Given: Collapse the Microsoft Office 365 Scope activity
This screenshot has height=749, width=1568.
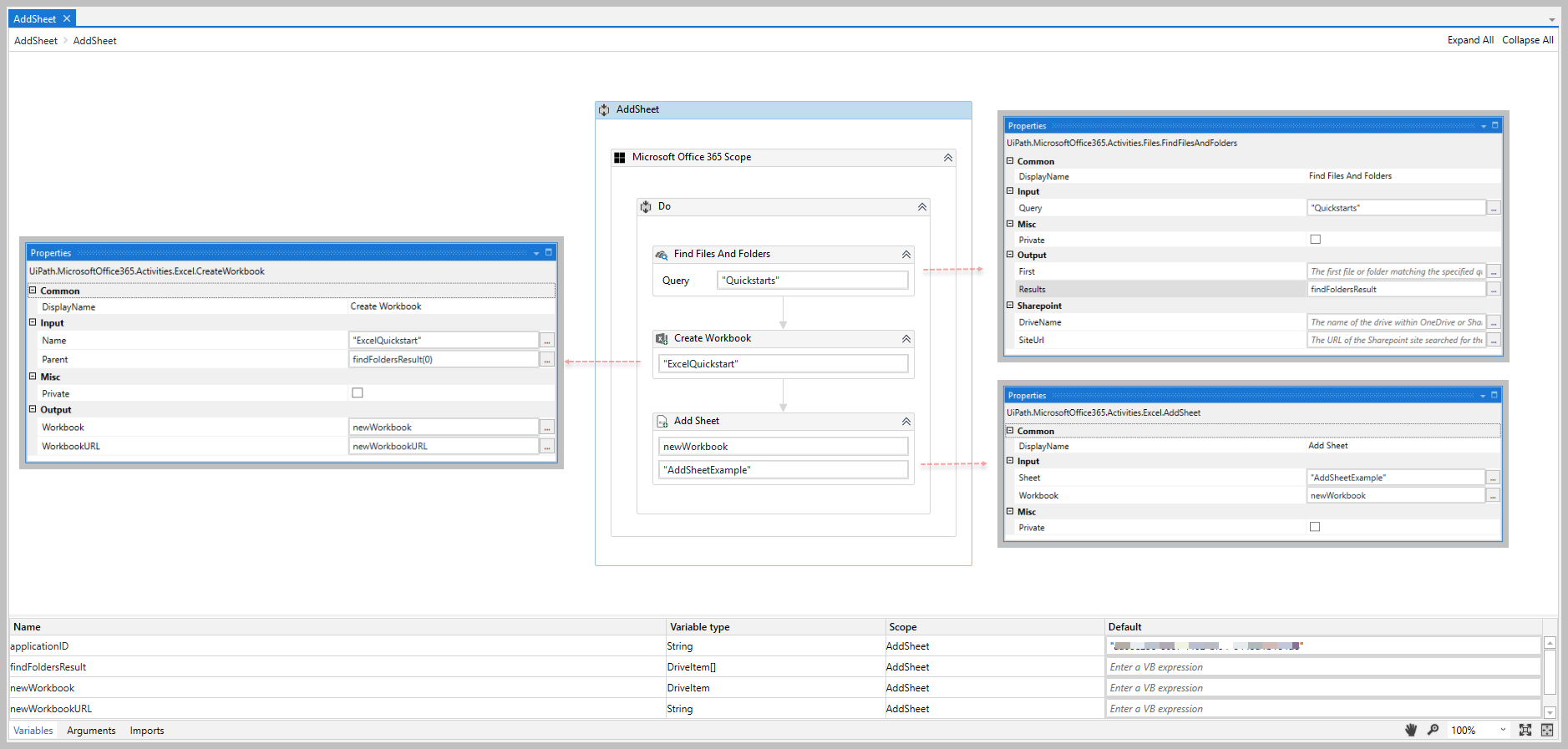Looking at the screenshot, I should coord(948,158).
